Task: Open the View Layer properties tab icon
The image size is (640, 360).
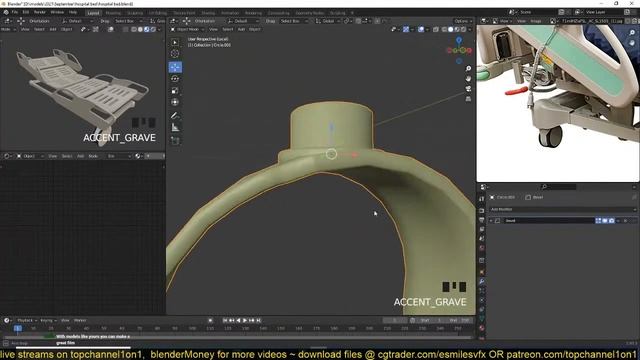Action: point(482,229)
